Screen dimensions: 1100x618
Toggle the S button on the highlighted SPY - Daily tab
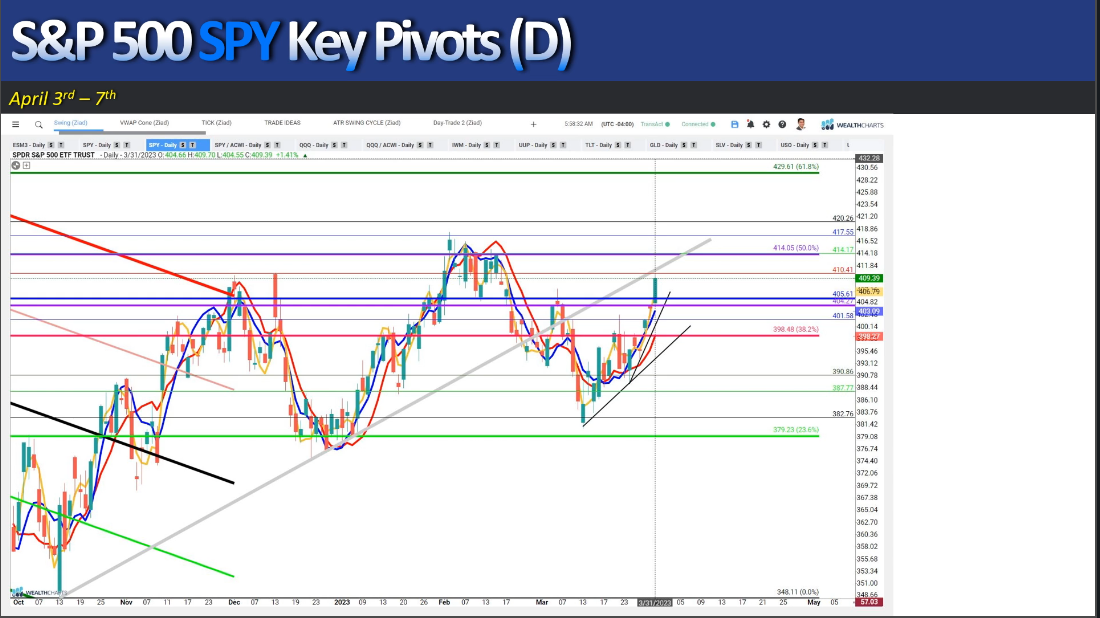coord(183,145)
